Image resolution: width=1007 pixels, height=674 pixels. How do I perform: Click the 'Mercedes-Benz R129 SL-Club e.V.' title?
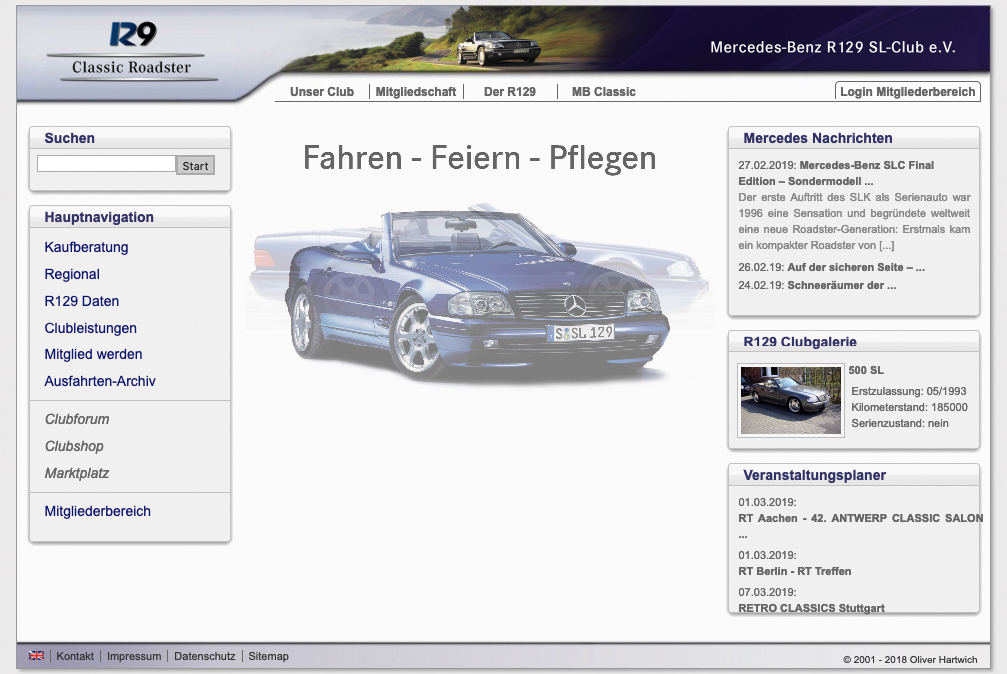pos(832,47)
